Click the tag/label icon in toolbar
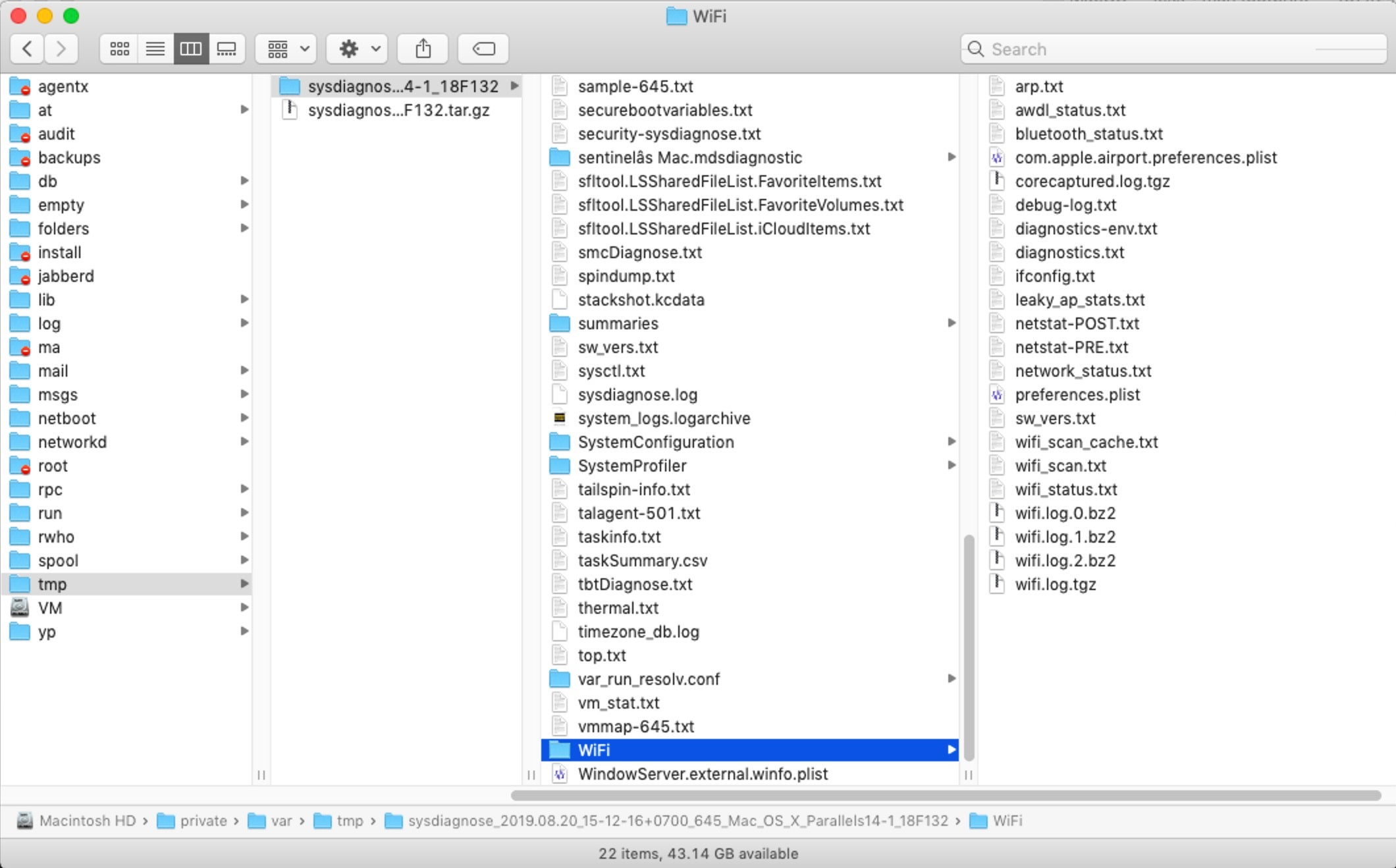 (x=483, y=47)
